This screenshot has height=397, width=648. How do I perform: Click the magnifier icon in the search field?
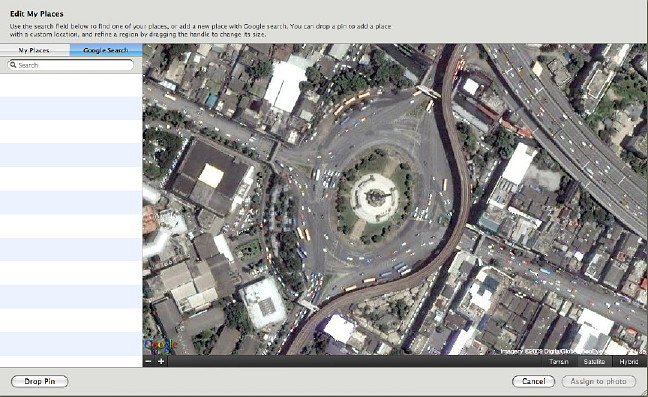[13, 65]
